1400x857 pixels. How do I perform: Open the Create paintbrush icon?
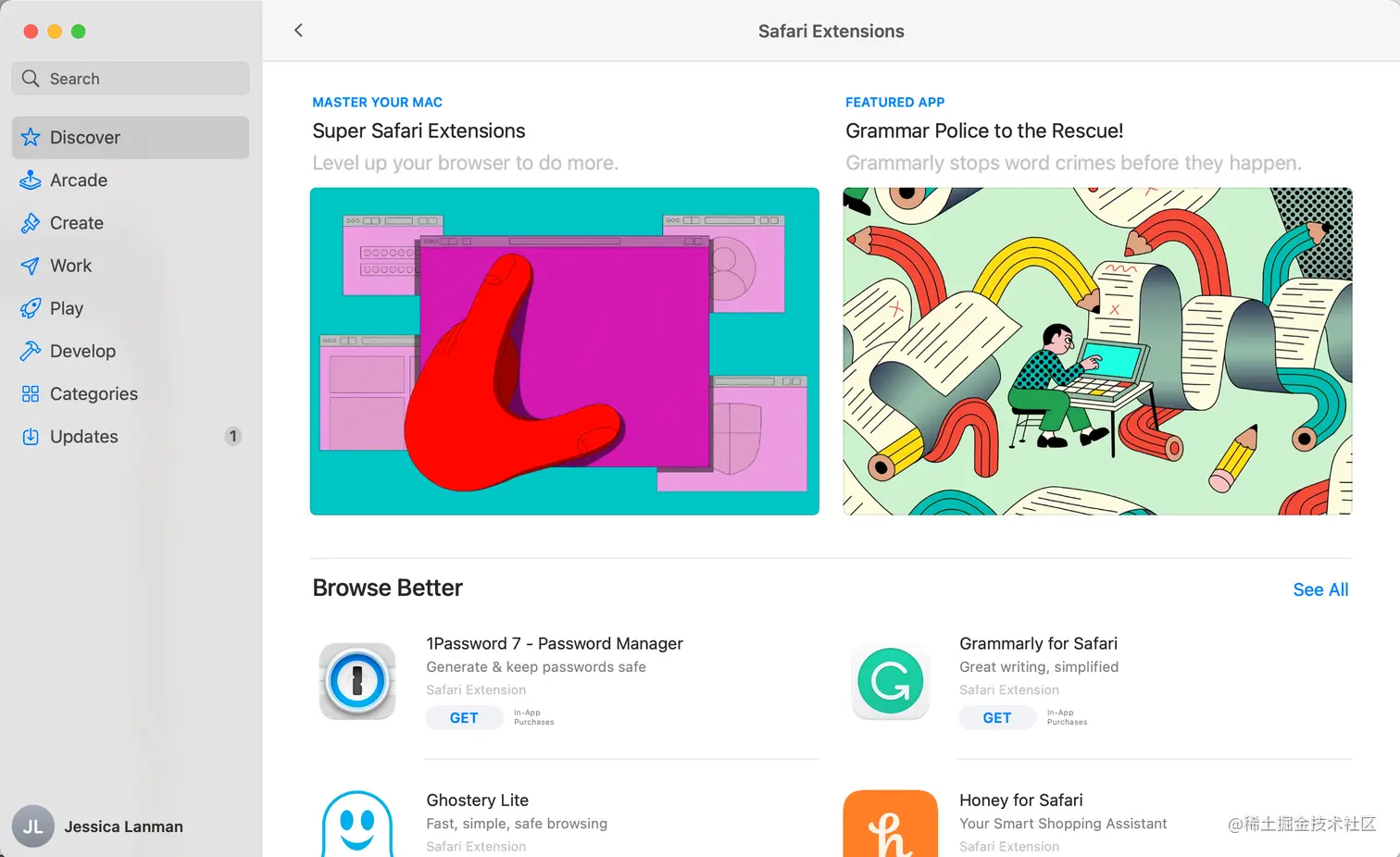31,223
